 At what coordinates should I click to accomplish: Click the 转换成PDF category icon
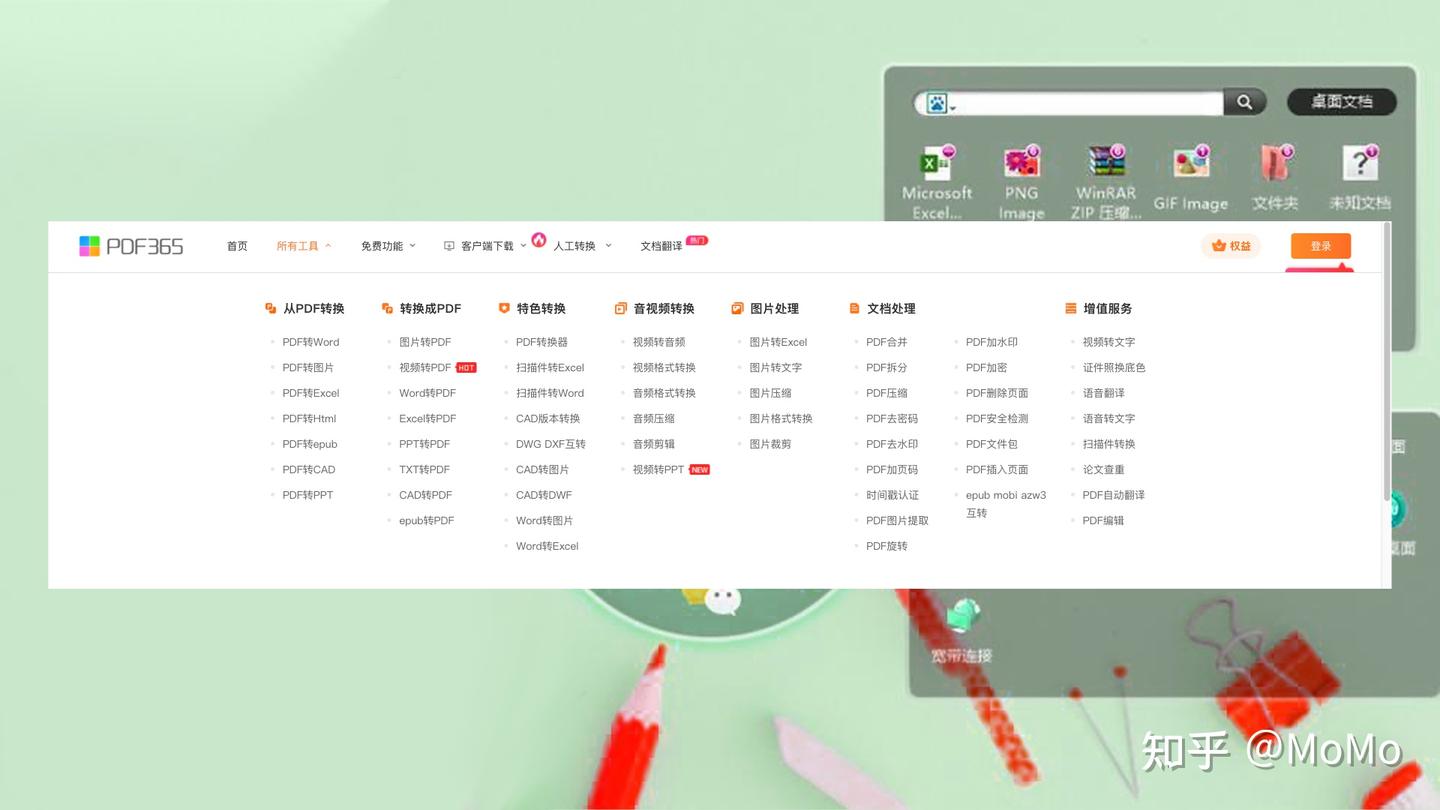tap(387, 309)
